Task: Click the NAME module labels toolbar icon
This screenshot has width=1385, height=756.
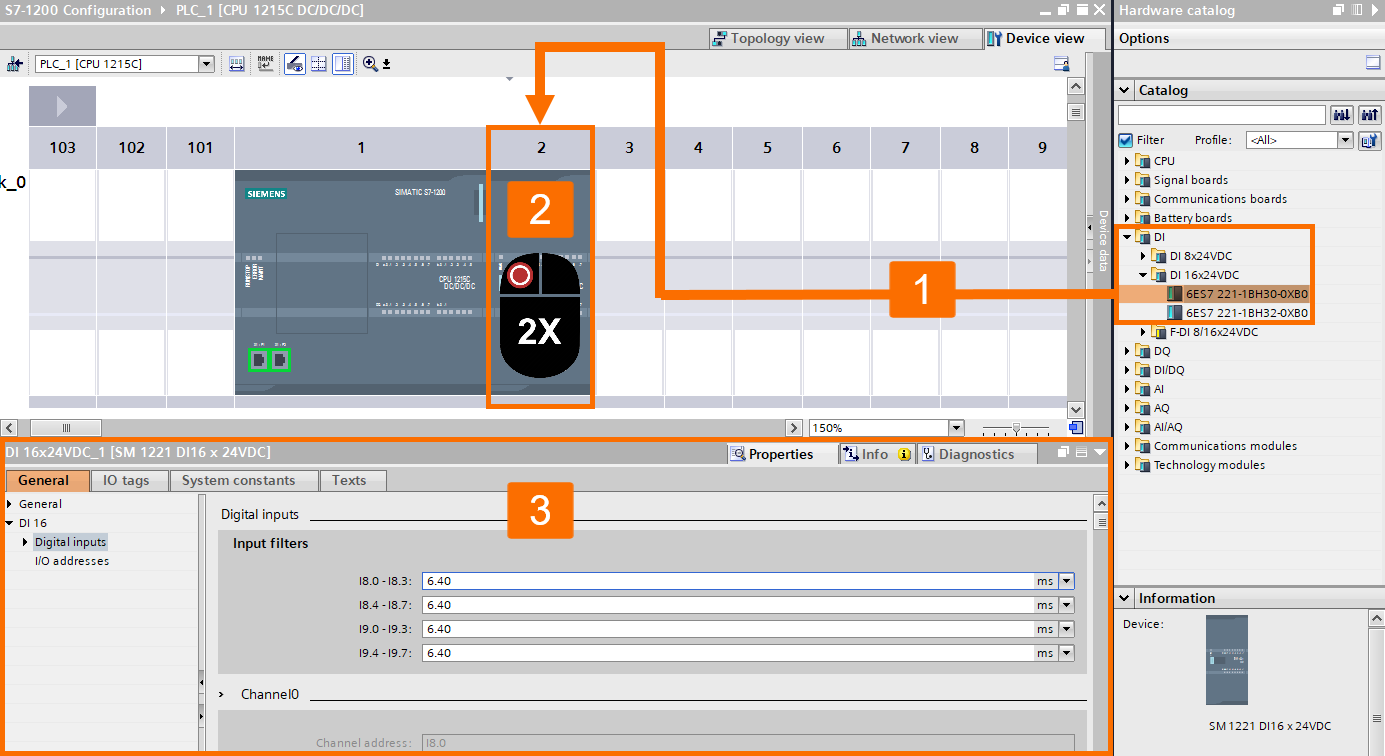Action: 265,64
